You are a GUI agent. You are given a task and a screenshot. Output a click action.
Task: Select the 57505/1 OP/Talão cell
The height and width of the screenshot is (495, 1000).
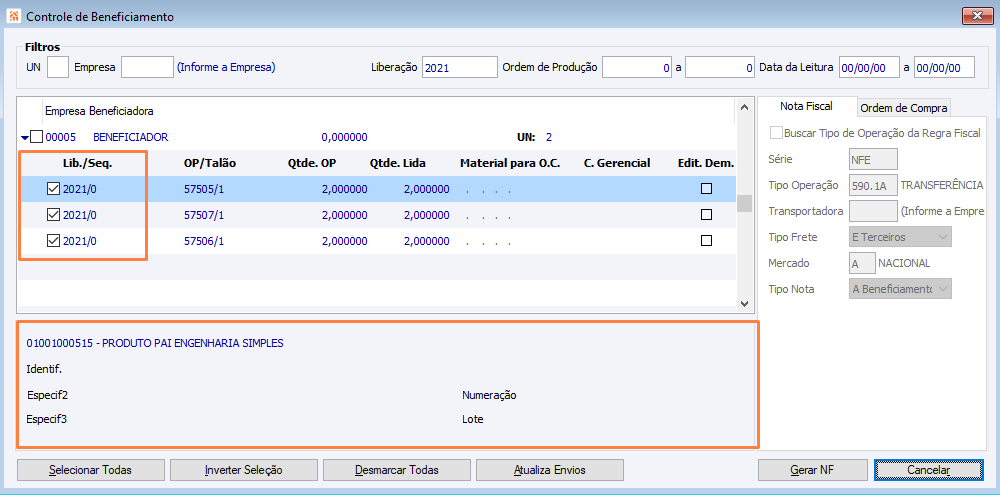204,189
